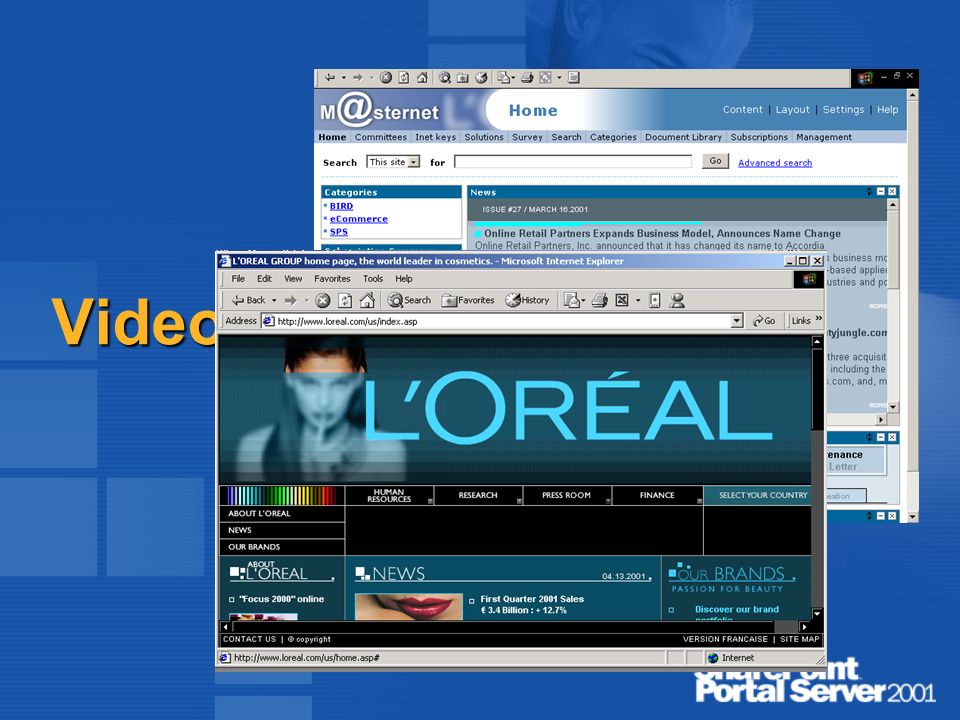Open the Edit dropdown arrow in the L'Oreal browser
The width and height of the screenshot is (960, 720).
pos(637,300)
